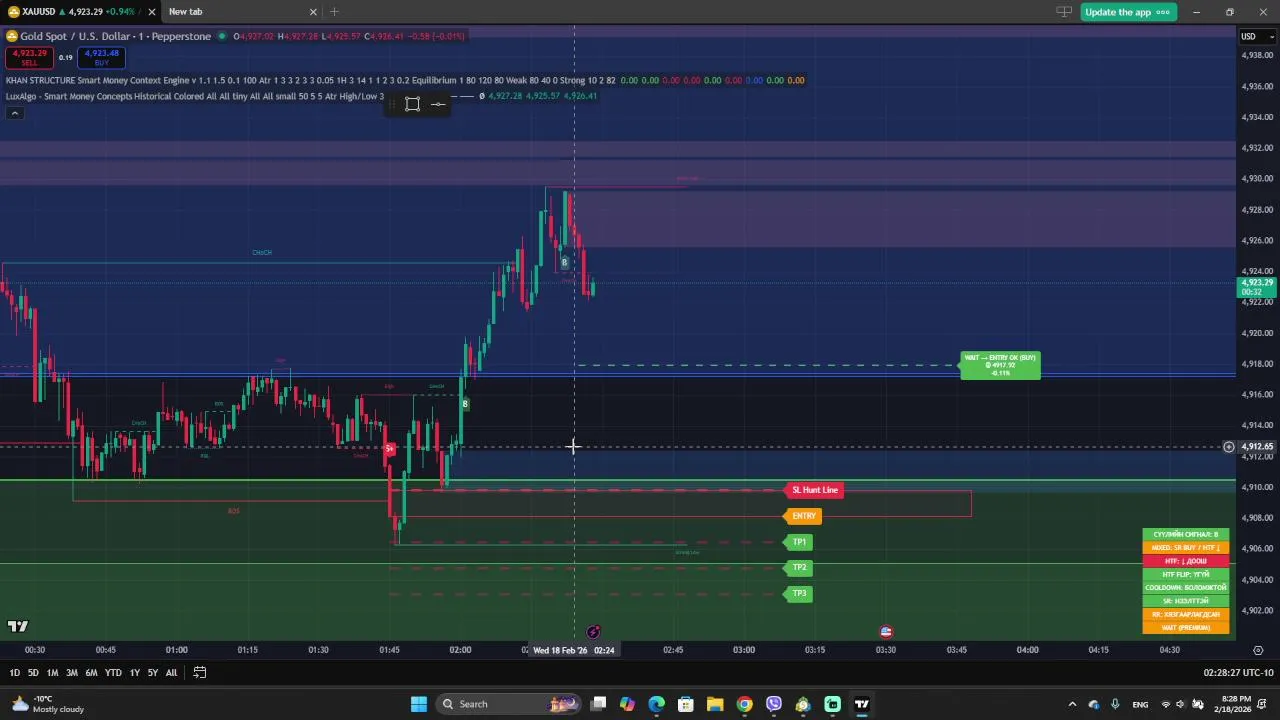
Task: Open the layout icon next to Update button
Action: pos(1064,12)
